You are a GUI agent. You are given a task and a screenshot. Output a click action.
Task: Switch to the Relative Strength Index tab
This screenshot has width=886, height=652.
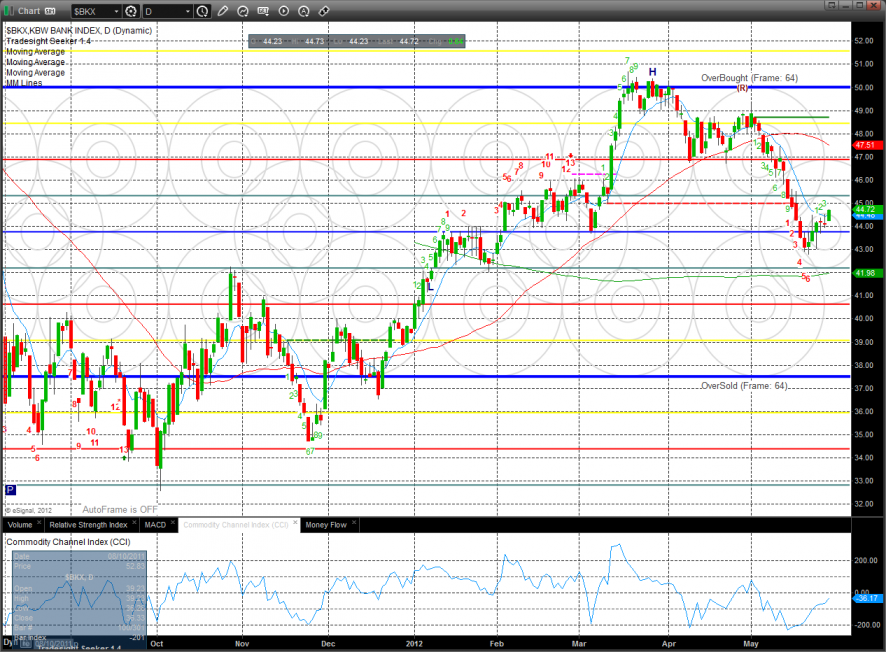tap(88, 524)
